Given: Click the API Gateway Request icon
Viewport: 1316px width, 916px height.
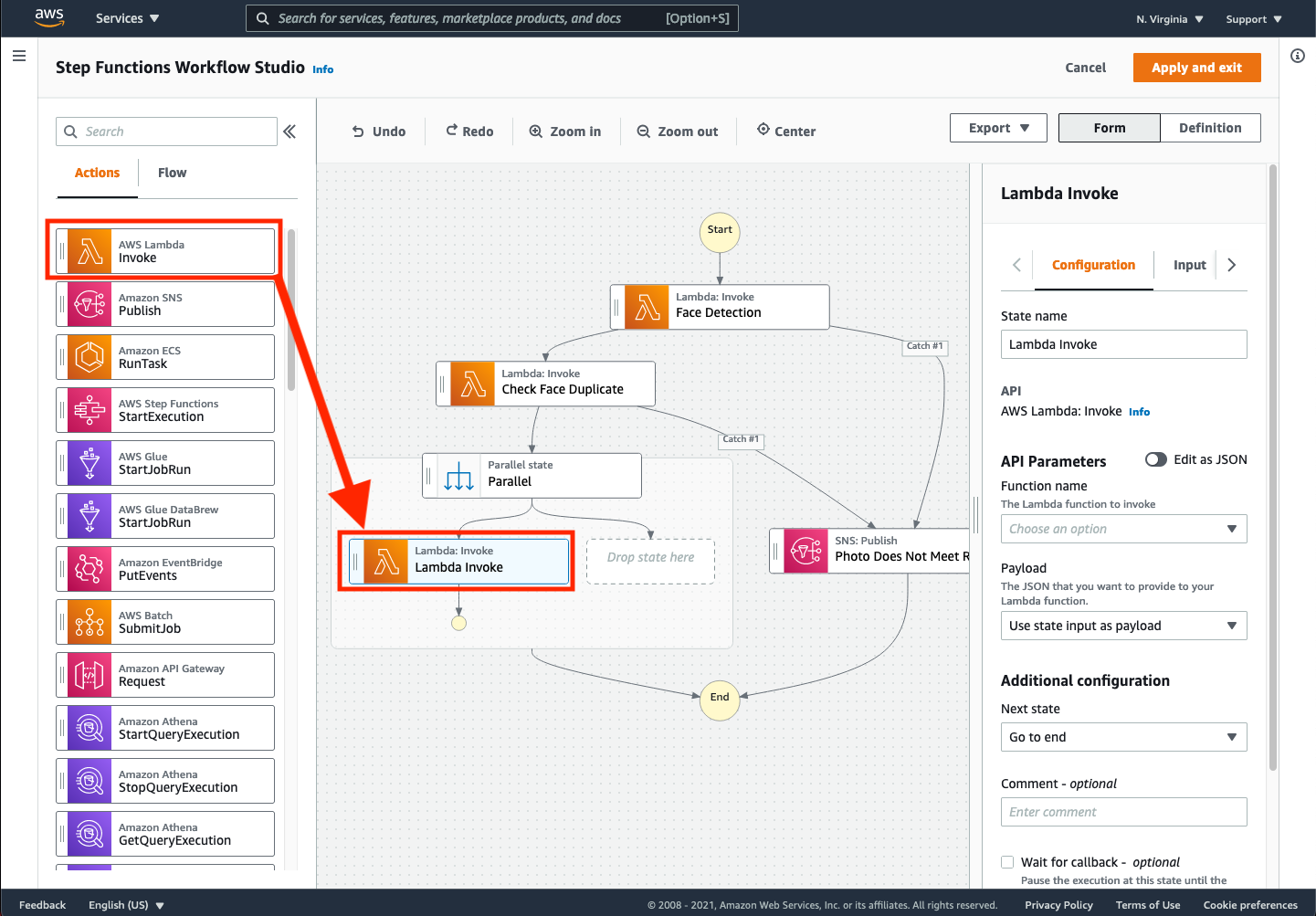Looking at the screenshot, I should coord(89,675).
